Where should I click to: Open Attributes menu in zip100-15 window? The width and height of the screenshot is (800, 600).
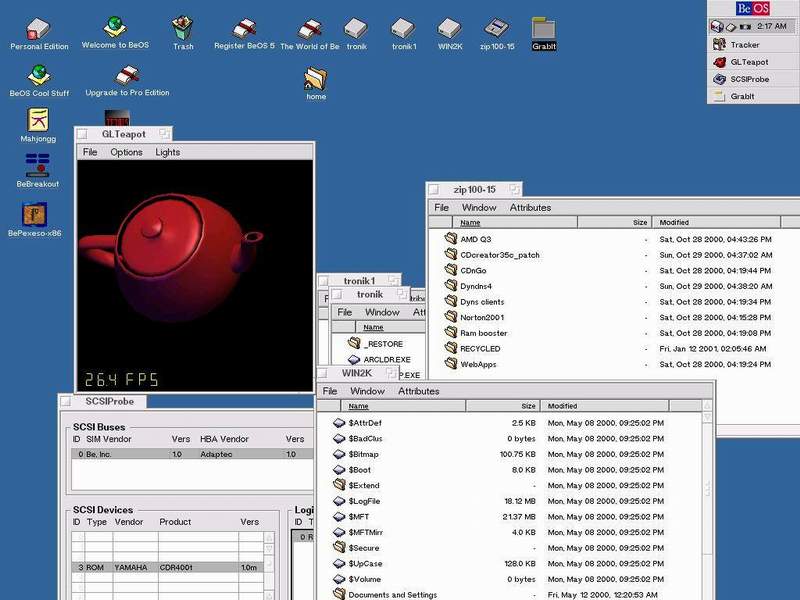tap(530, 208)
